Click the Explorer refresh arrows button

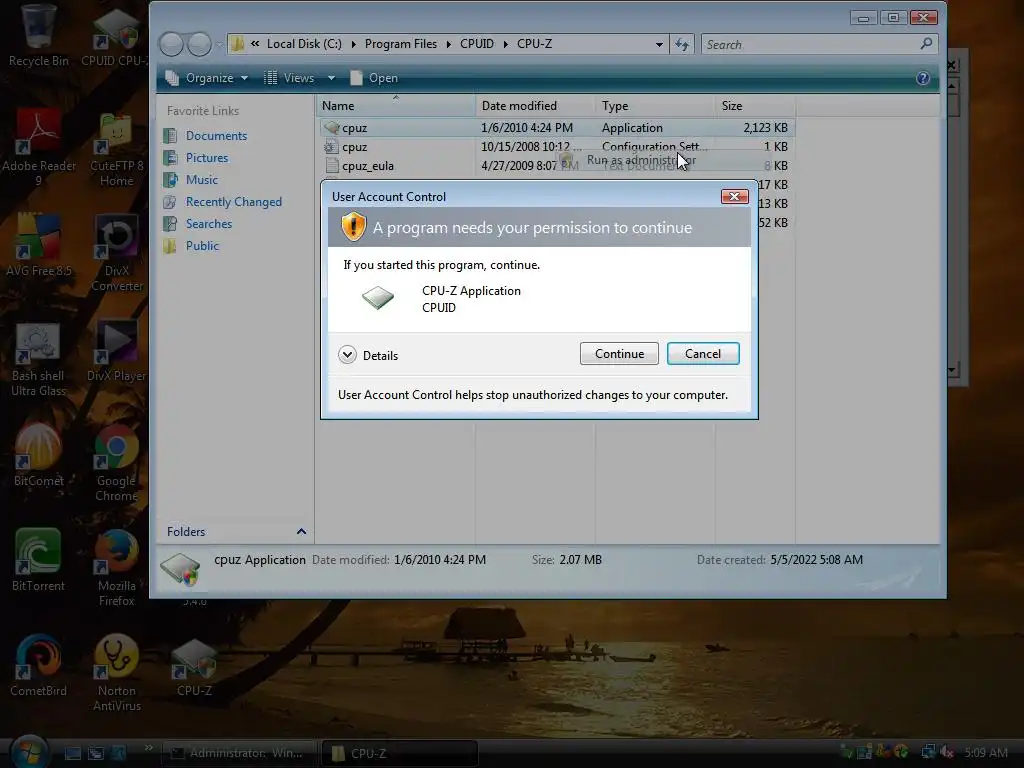click(x=682, y=44)
